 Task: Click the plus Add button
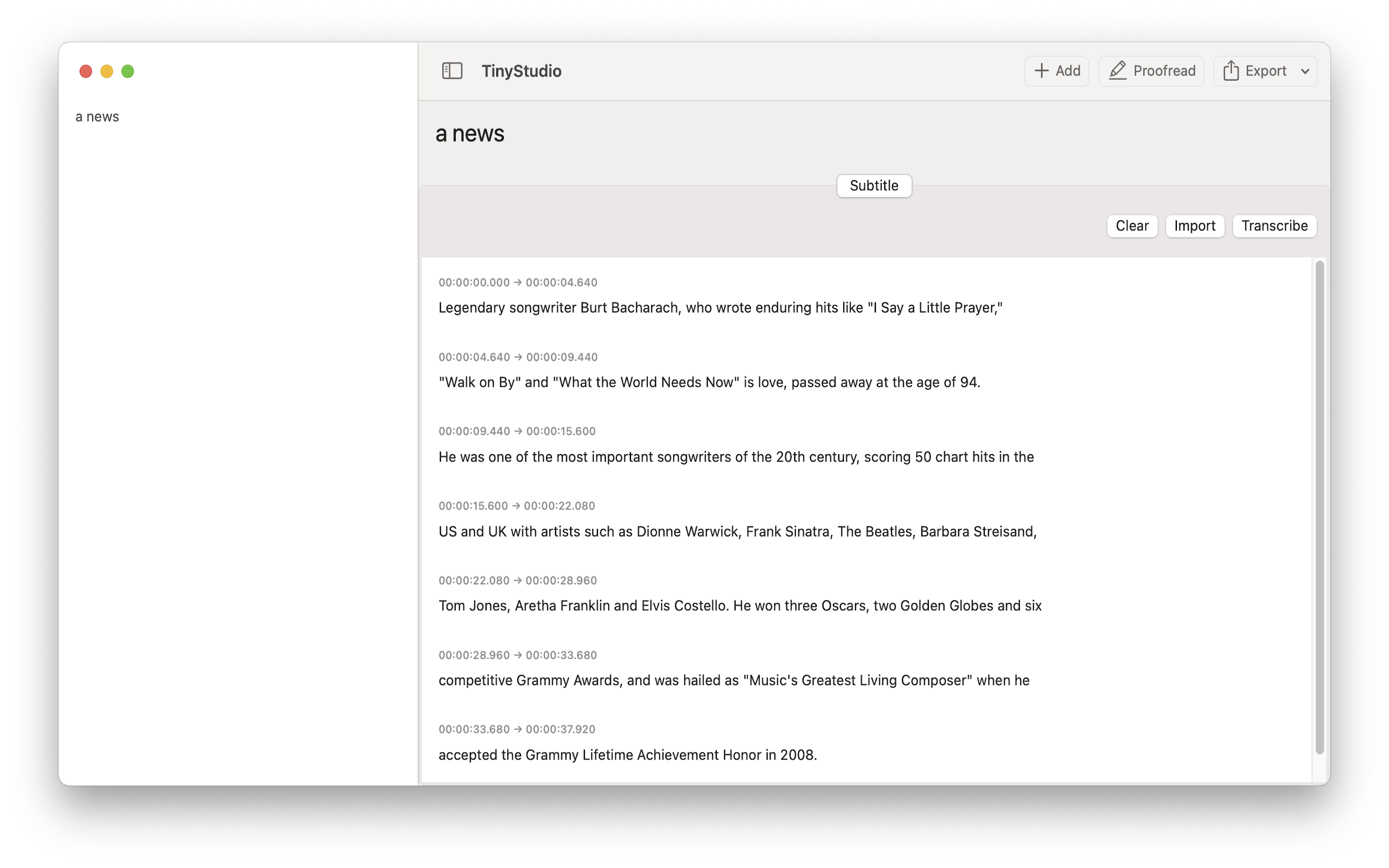tap(1056, 71)
